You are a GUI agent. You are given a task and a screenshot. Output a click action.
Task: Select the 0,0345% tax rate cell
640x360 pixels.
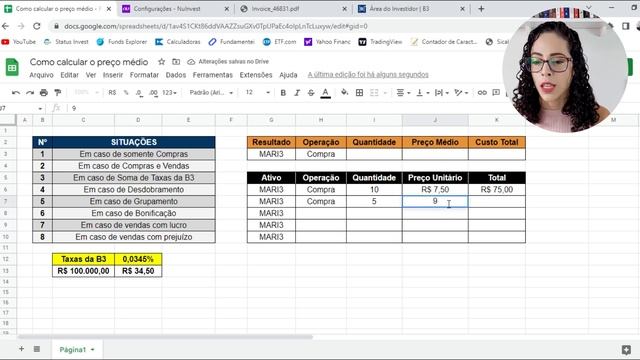click(138, 259)
